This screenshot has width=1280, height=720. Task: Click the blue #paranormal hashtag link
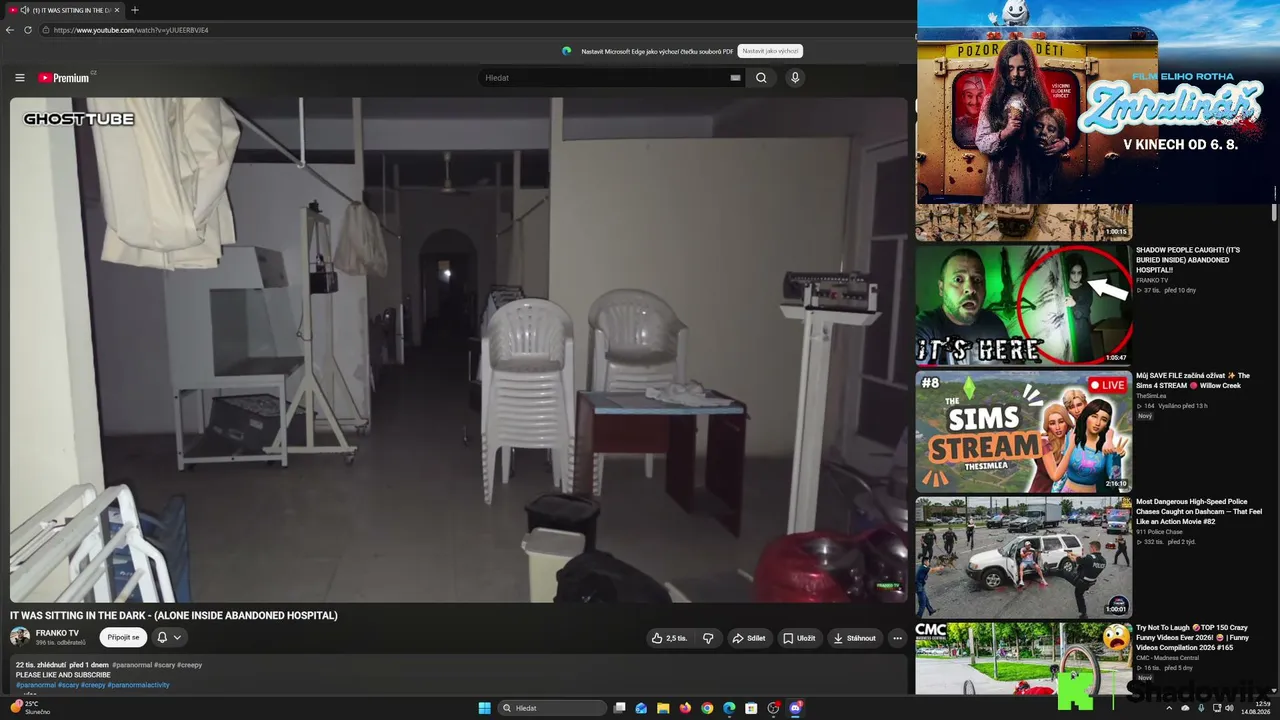point(35,685)
